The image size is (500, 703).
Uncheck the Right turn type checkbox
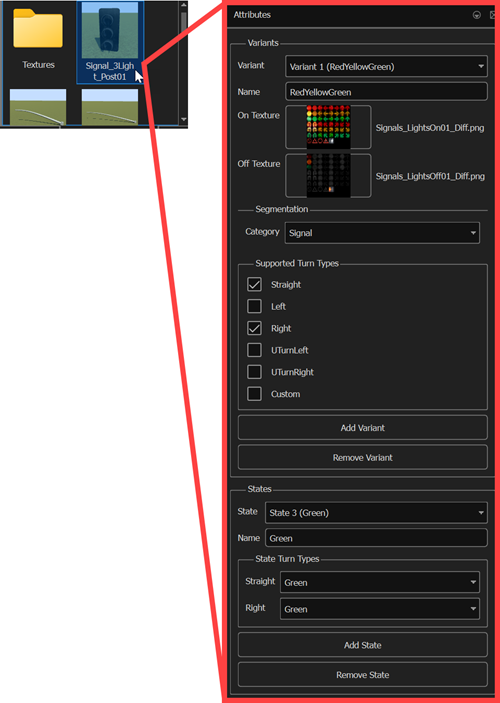click(x=254, y=328)
